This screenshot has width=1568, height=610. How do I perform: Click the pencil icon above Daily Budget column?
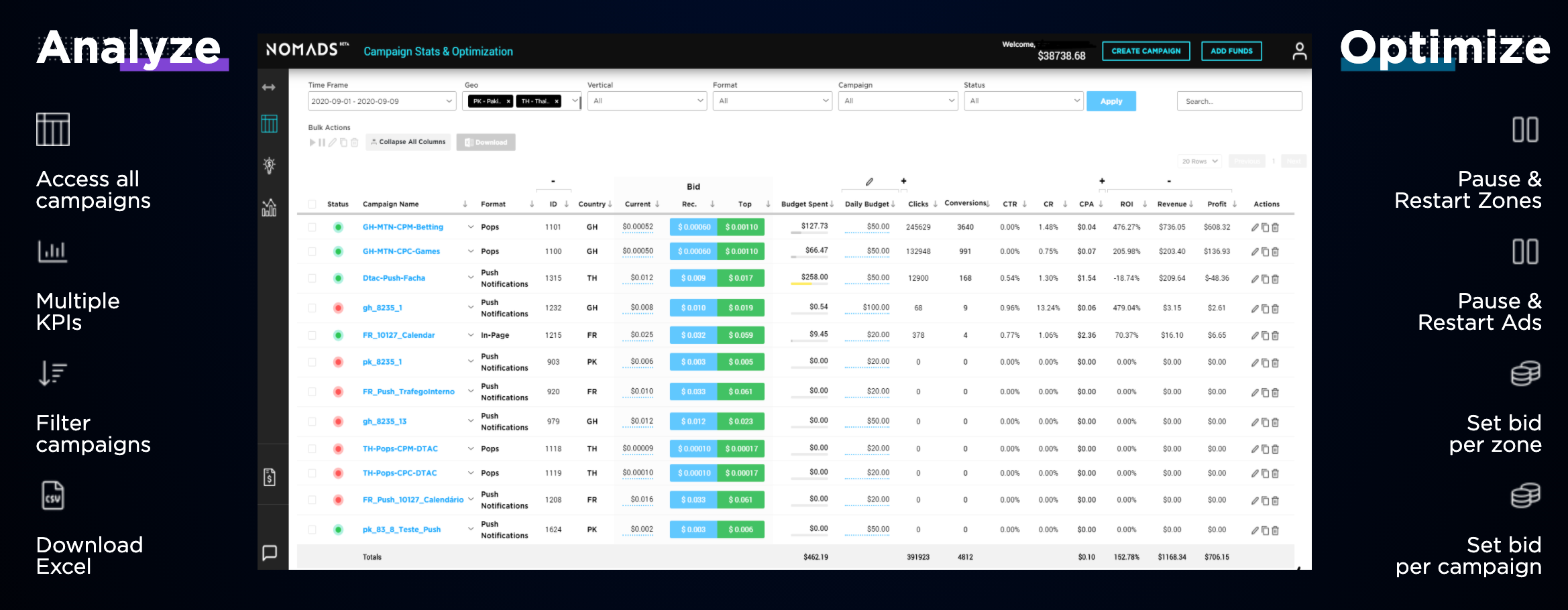[869, 182]
